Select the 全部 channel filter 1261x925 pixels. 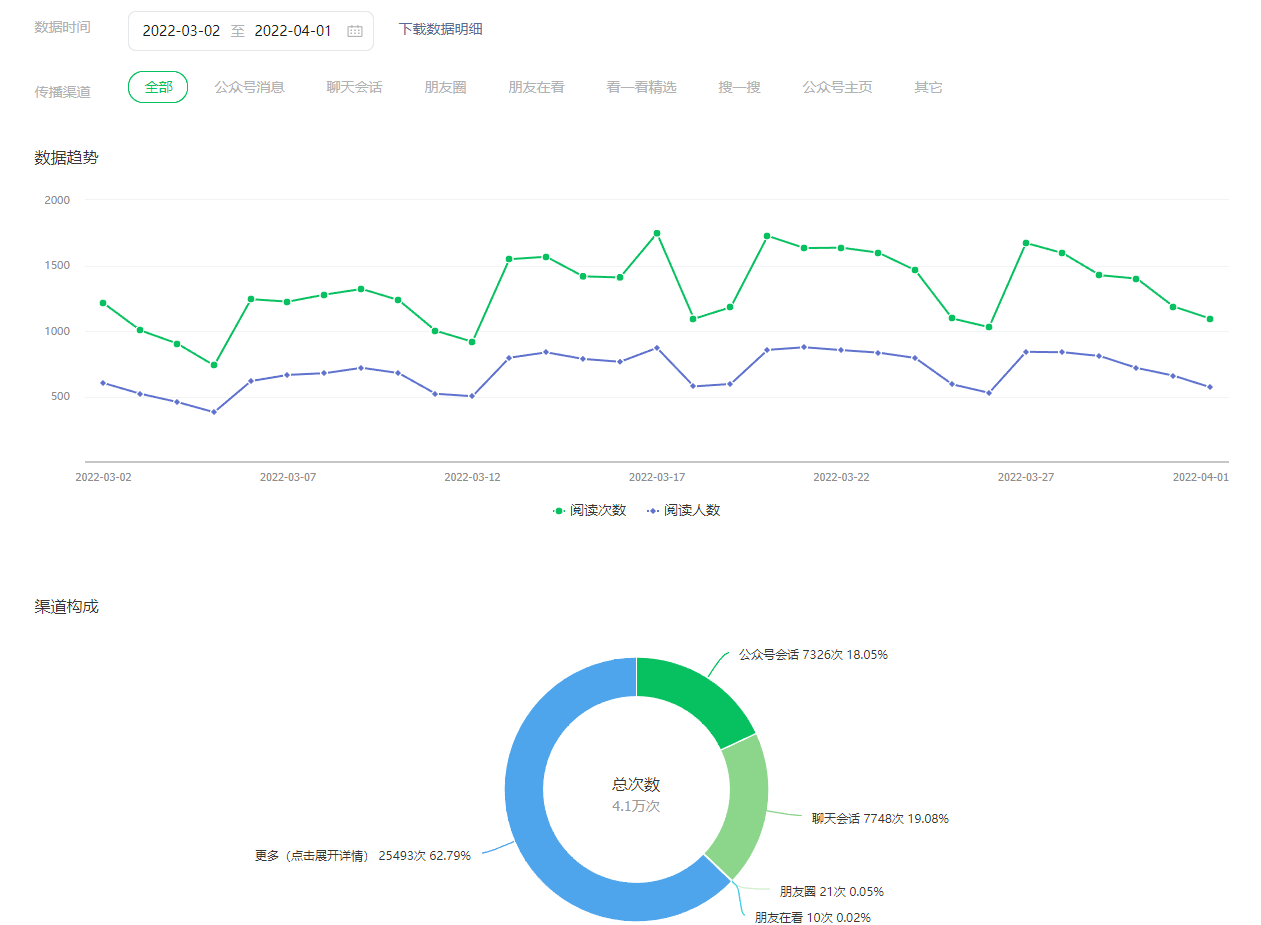point(158,87)
